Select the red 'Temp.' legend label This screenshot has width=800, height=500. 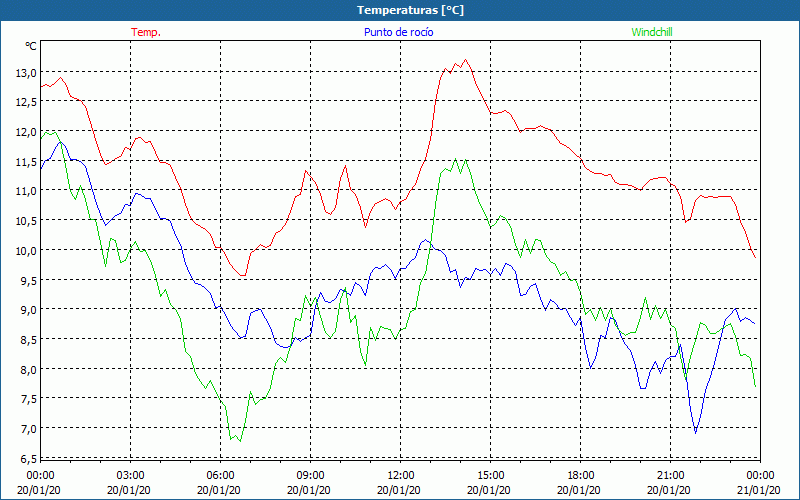146,32
